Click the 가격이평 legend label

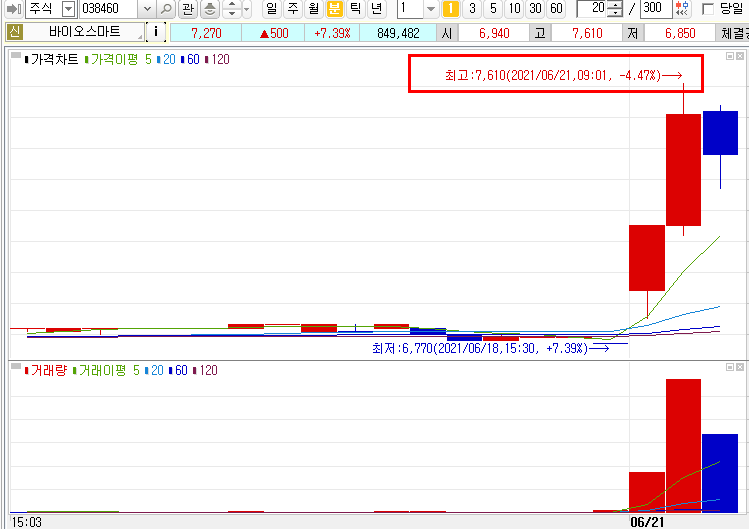(x=114, y=59)
